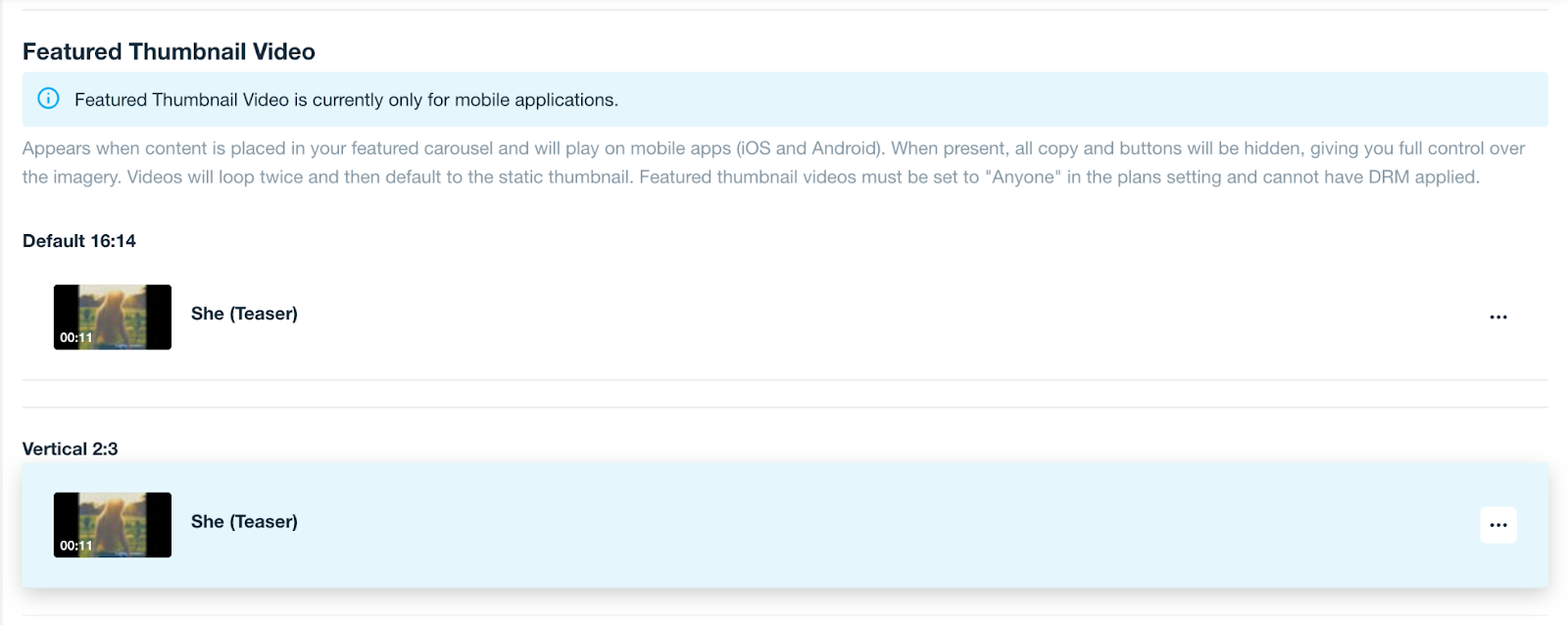Click the 00:11 duration badge on Vertical thumbnail
This screenshot has height=625, width=1568.
click(75, 546)
